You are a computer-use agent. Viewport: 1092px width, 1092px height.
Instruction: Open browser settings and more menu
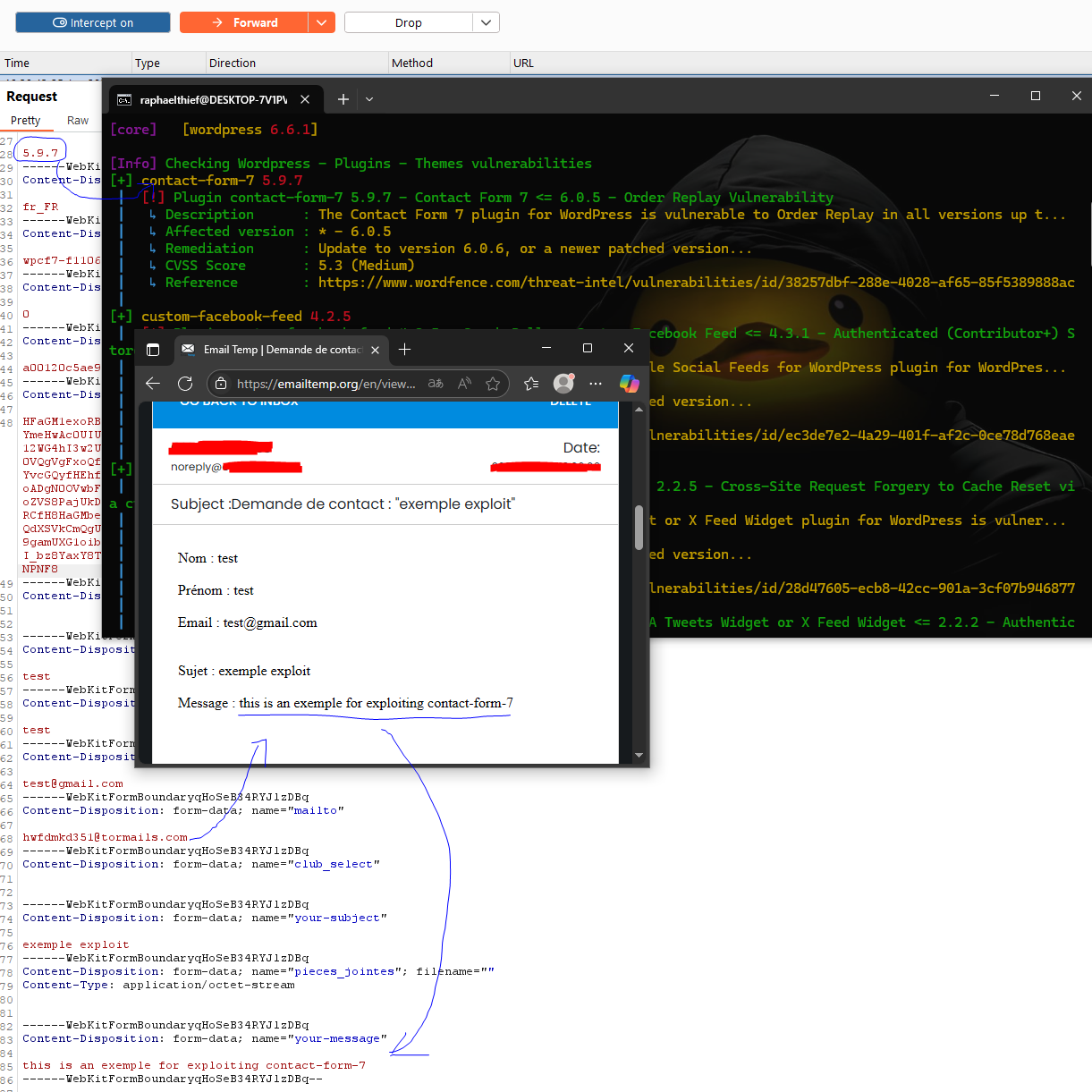coord(596,384)
